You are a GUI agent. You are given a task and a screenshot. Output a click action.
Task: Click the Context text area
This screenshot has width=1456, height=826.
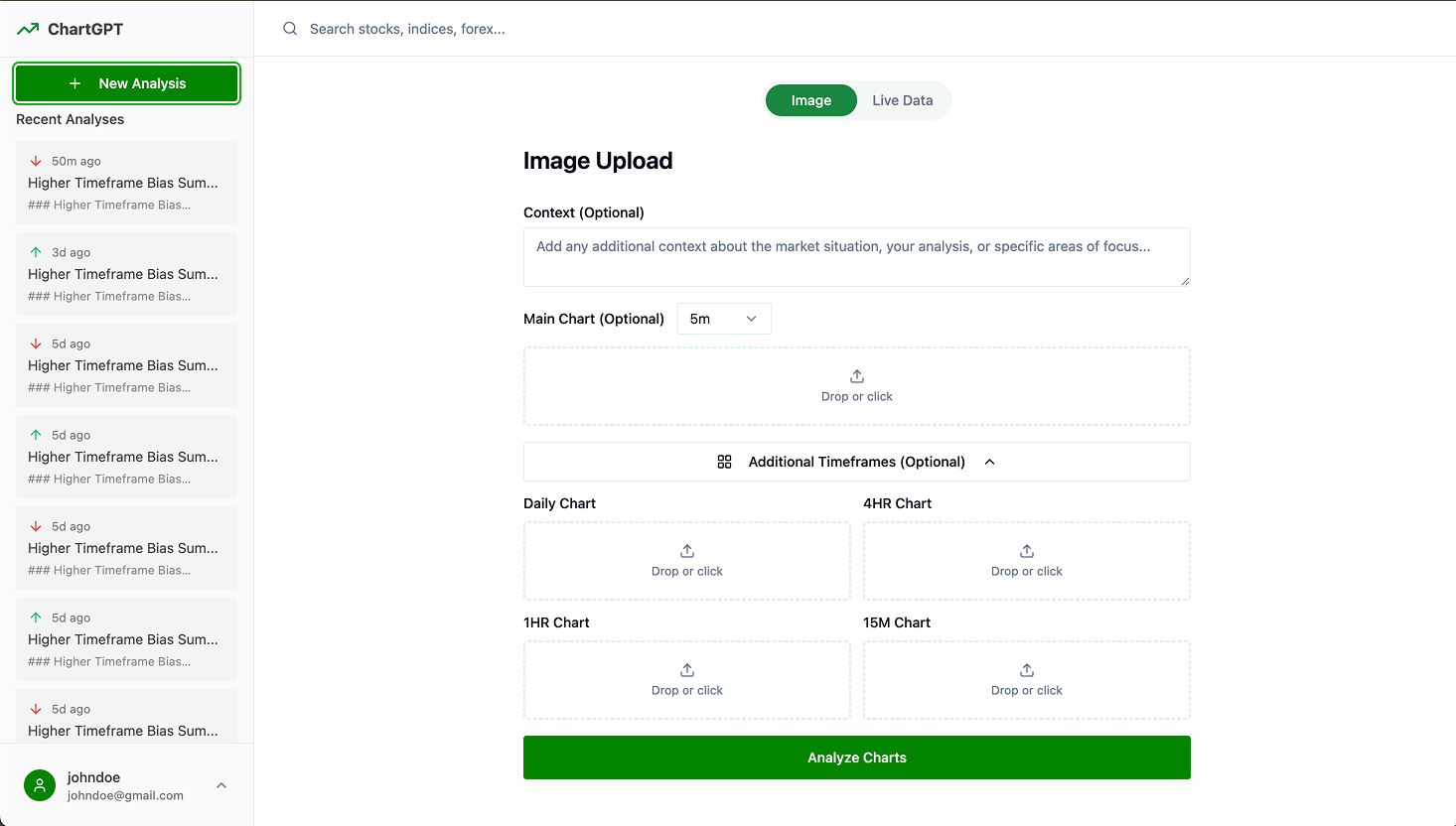point(857,257)
